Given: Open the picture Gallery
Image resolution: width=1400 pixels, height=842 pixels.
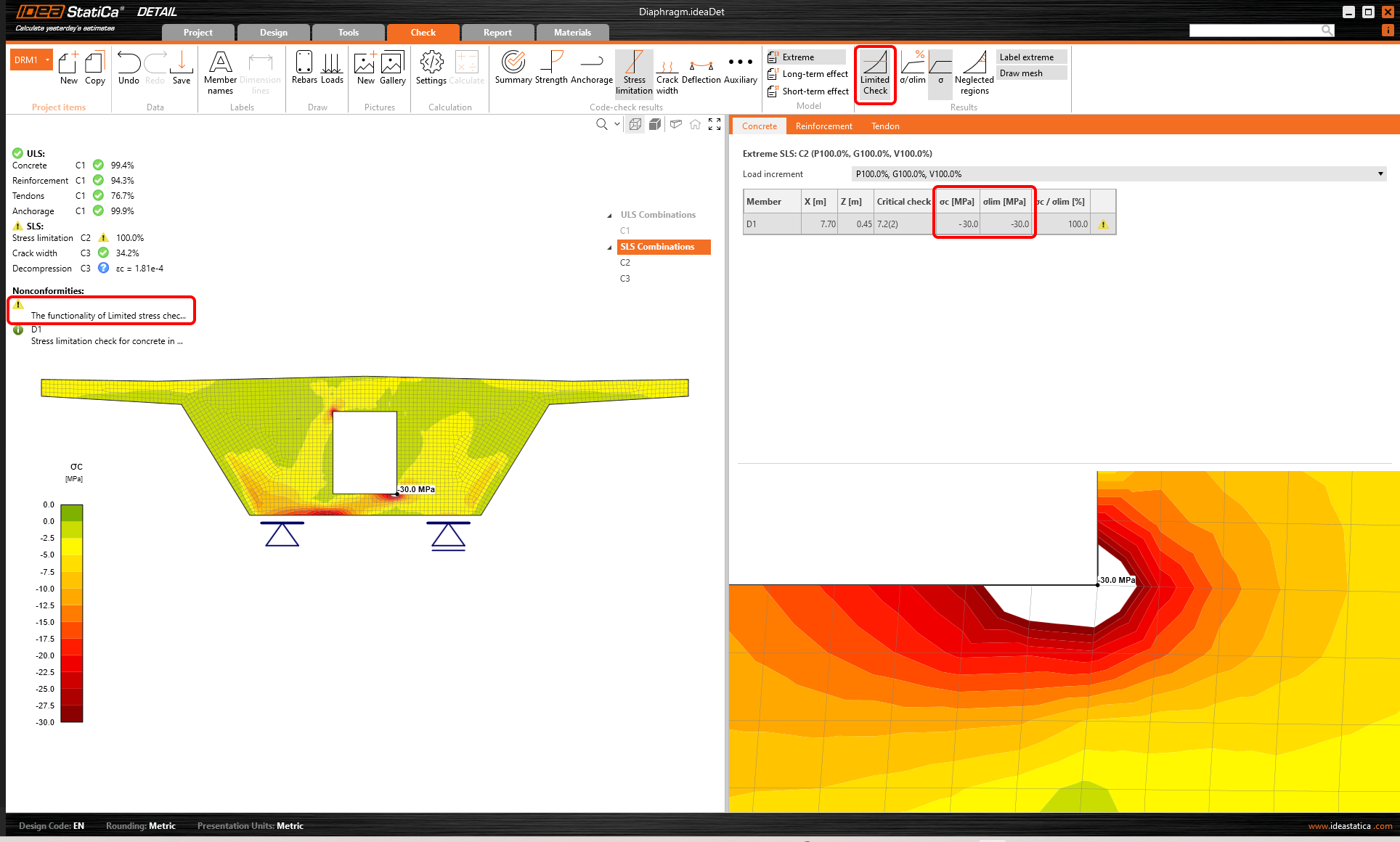Looking at the screenshot, I should tap(392, 68).
